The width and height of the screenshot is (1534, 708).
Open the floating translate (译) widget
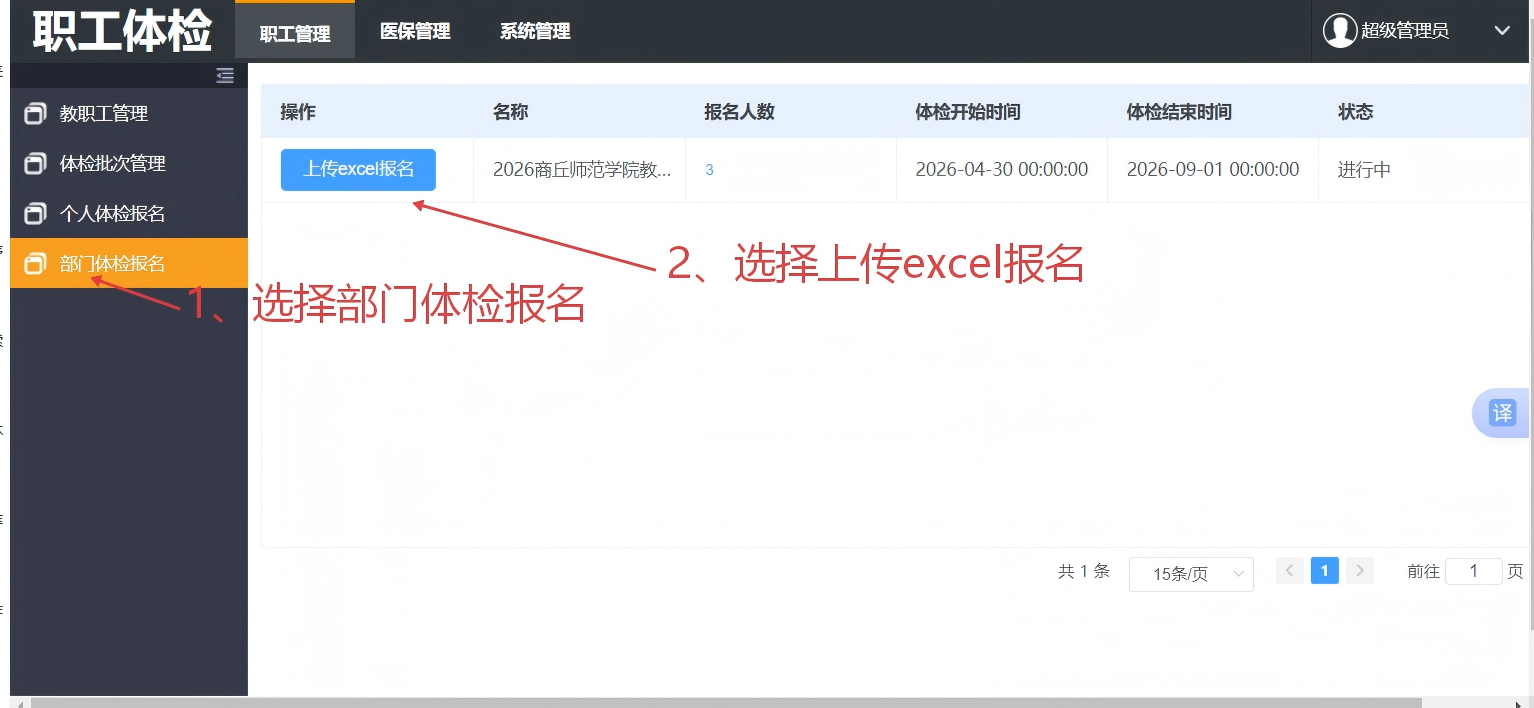pyautogui.click(x=1502, y=413)
